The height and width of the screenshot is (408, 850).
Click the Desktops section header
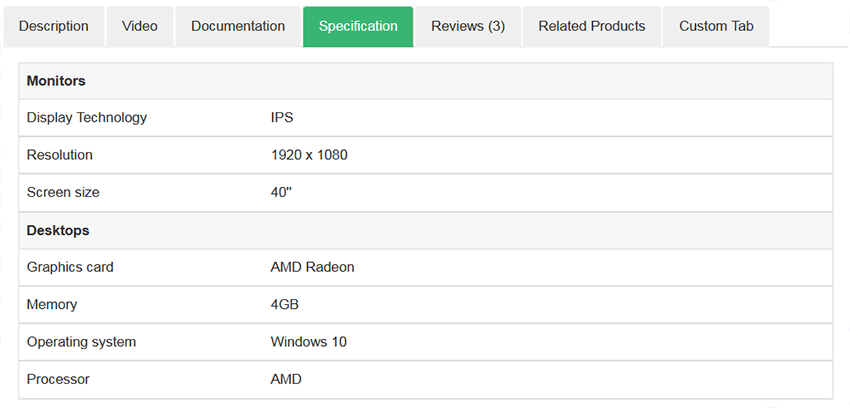426,231
